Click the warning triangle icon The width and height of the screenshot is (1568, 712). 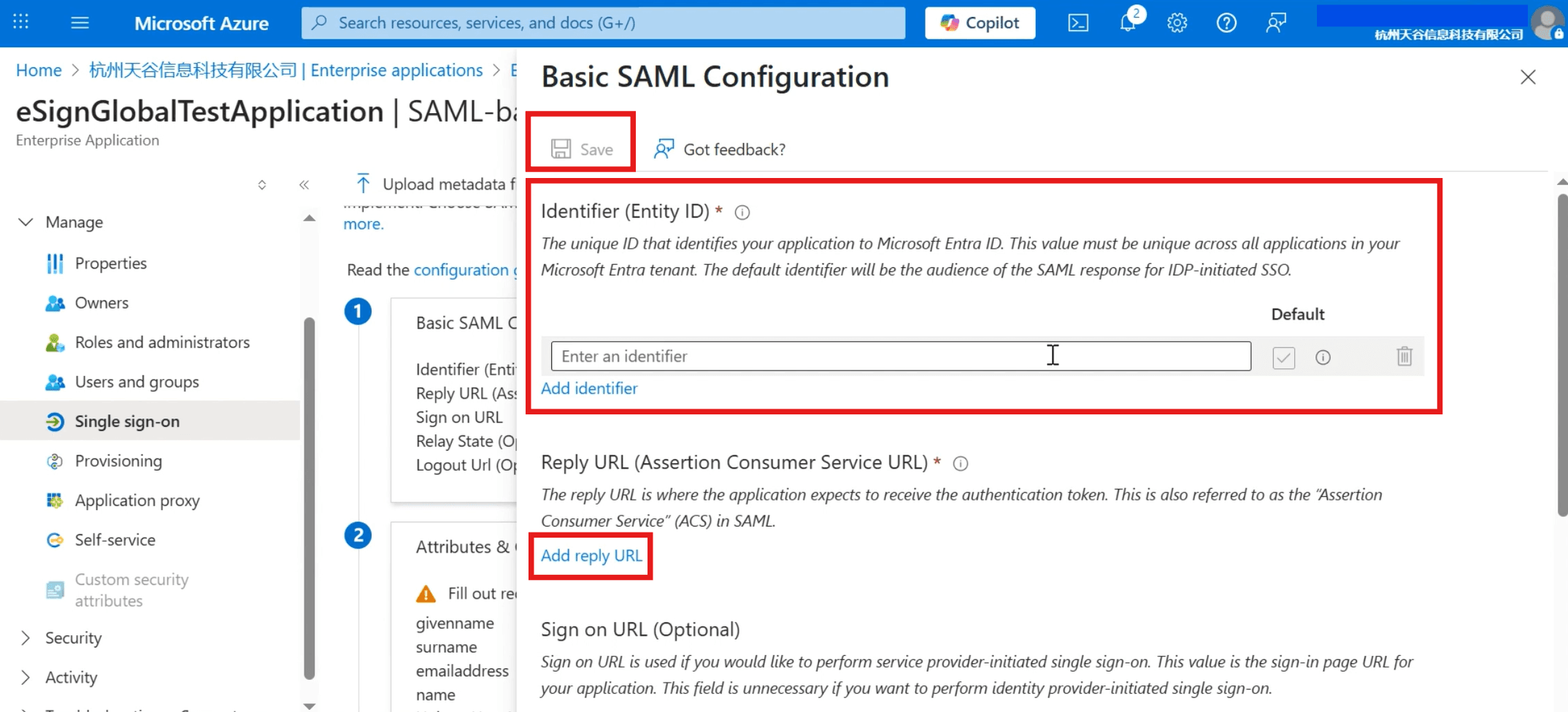click(426, 594)
